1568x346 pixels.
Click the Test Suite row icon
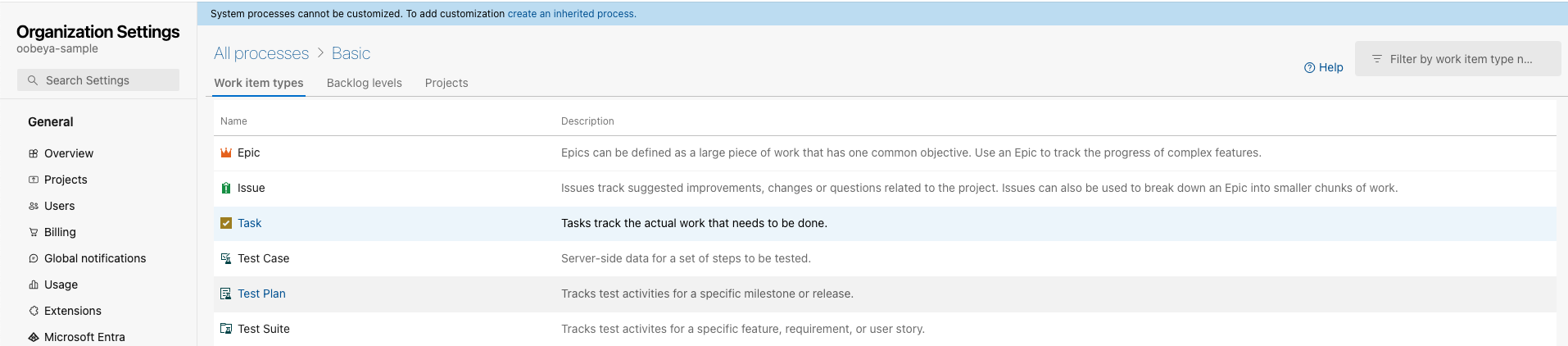point(226,329)
